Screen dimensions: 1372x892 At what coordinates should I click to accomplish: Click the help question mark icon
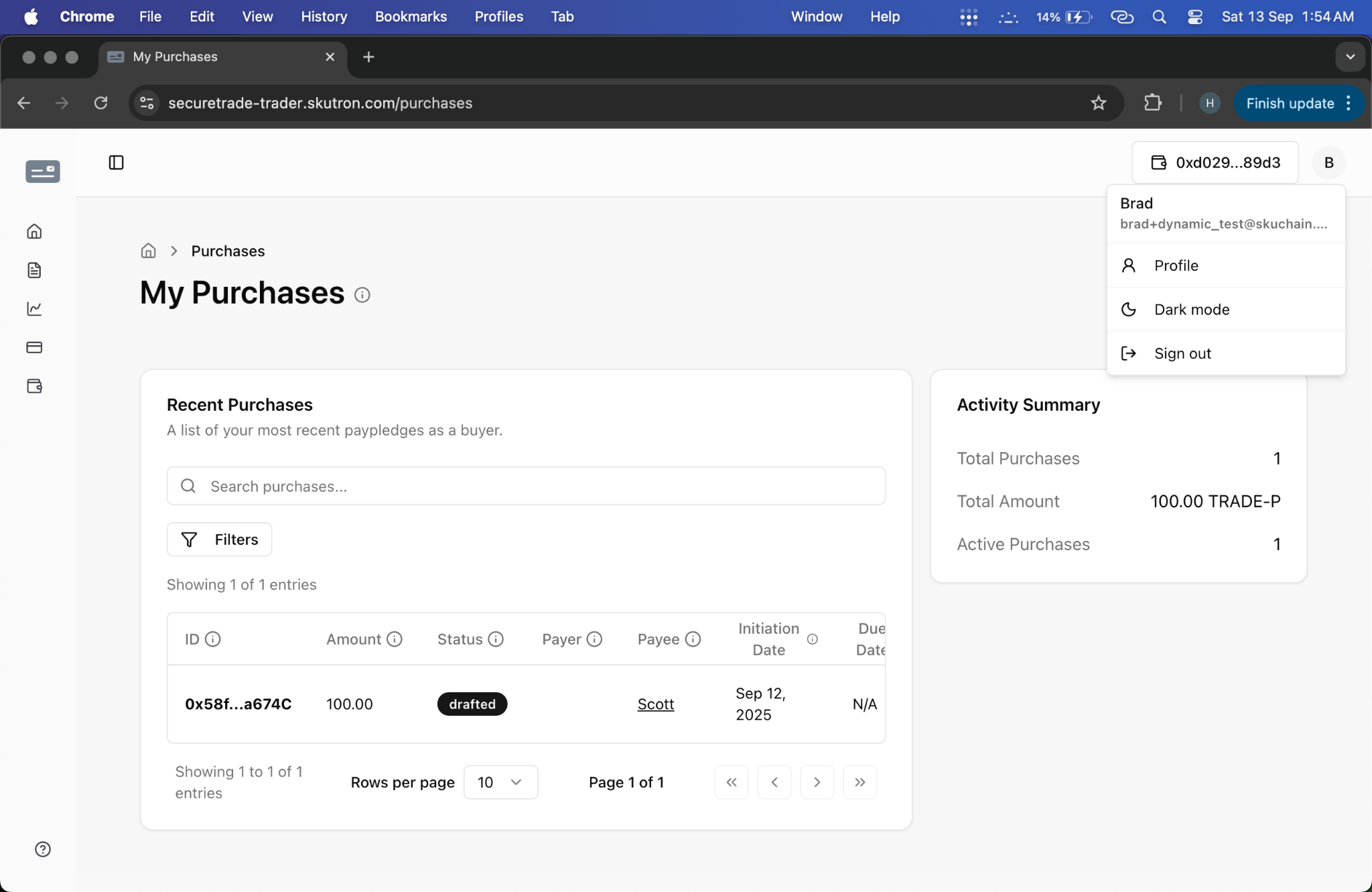(43, 849)
